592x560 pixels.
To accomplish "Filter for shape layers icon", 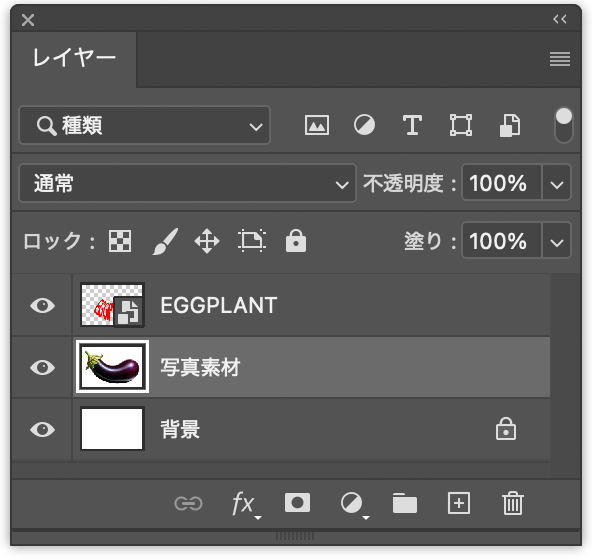I will click(461, 125).
